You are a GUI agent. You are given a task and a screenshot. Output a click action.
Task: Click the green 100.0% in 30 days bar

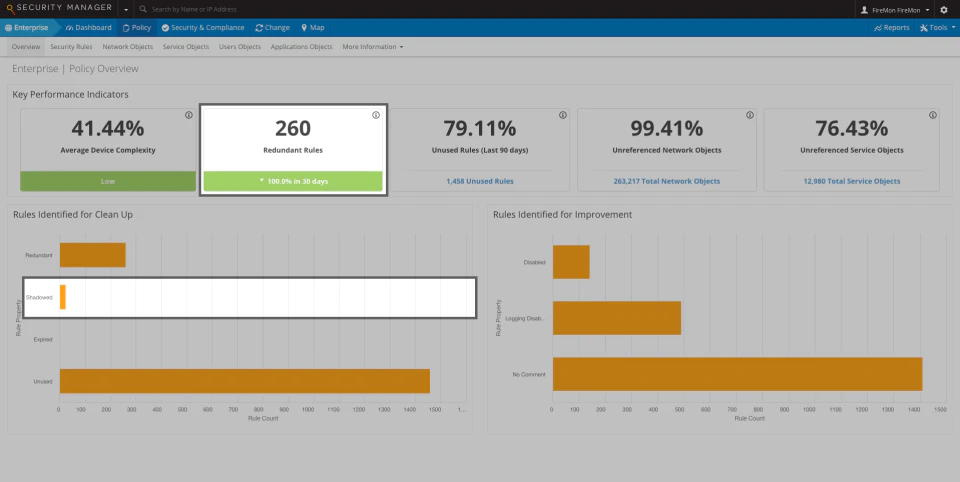293,181
